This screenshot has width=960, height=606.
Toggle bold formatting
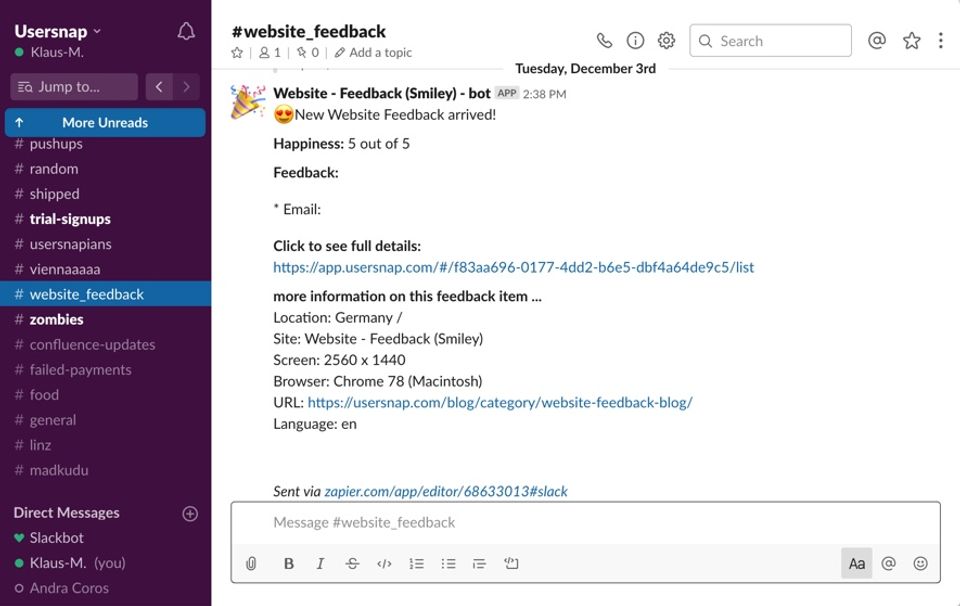pos(289,564)
